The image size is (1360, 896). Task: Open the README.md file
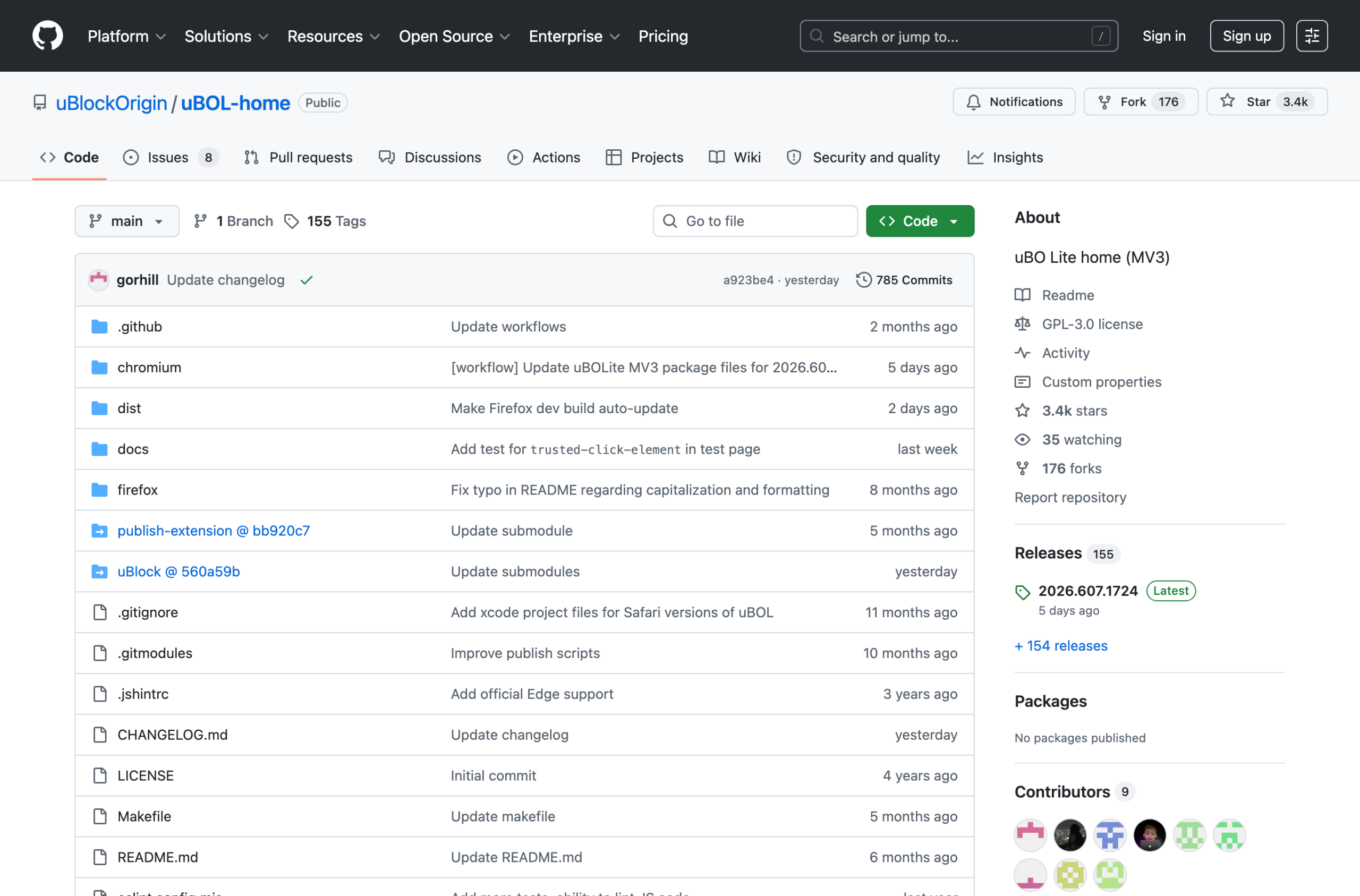[158, 857]
